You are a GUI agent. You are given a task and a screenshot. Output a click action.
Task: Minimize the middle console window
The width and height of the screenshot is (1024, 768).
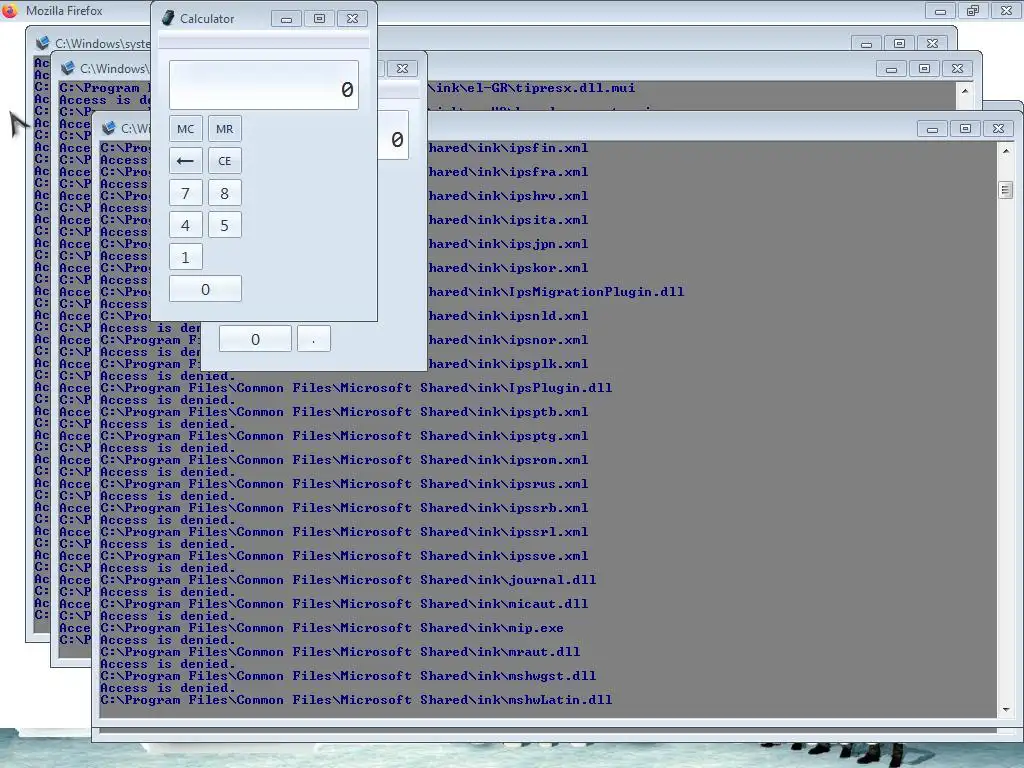891,69
